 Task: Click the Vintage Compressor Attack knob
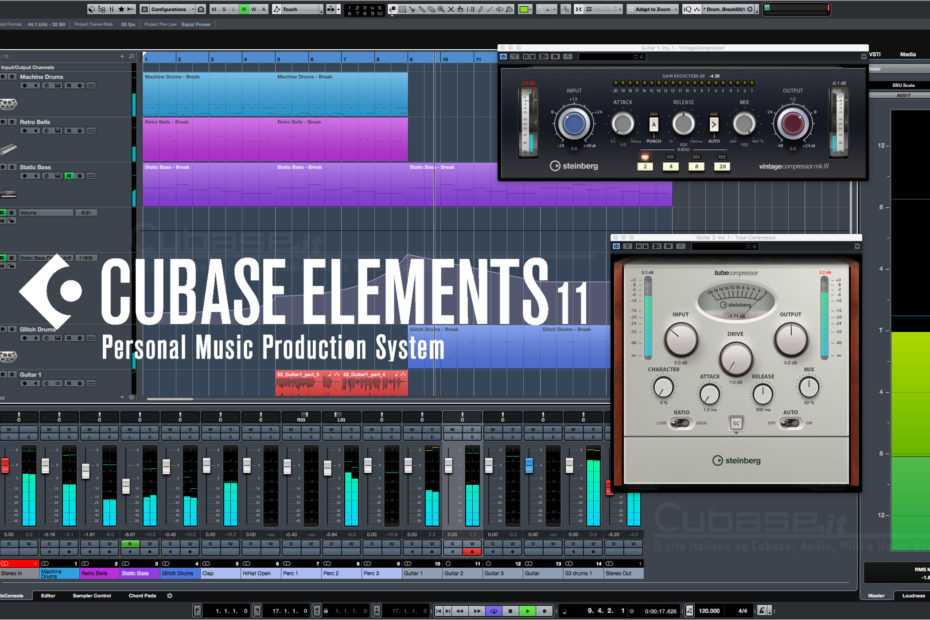tap(622, 124)
